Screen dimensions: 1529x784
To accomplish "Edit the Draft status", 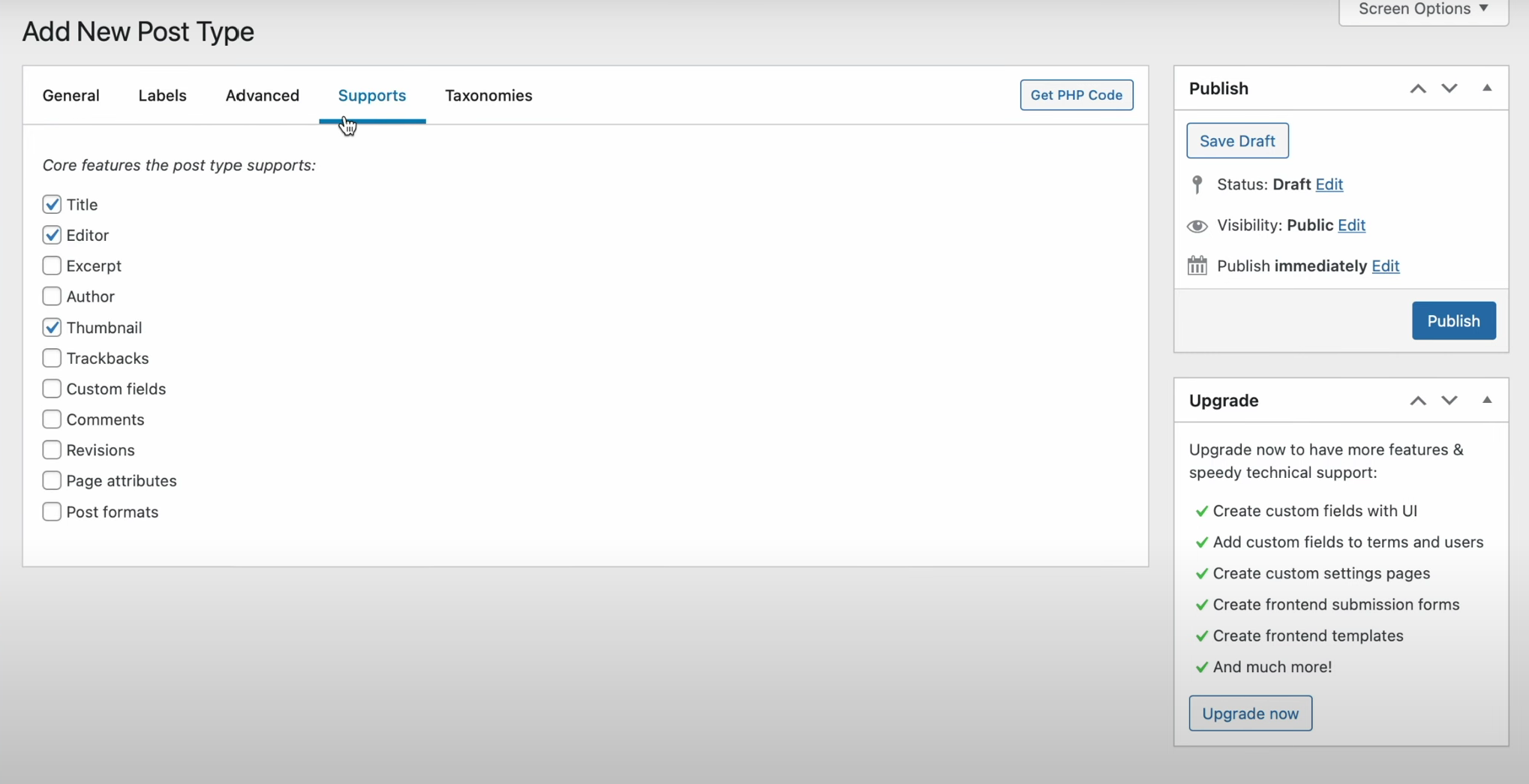I will (x=1329, y=185).
